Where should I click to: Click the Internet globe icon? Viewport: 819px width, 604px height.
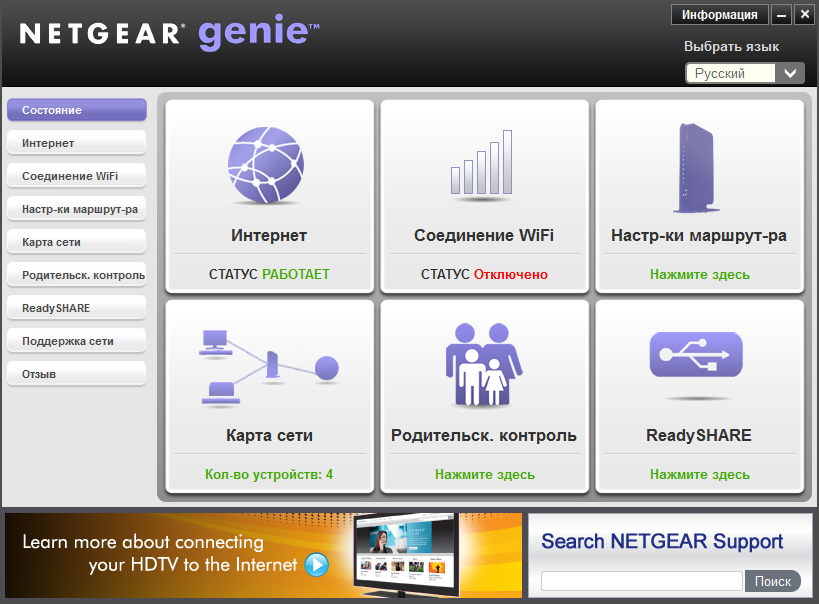(x=266, y=165)
